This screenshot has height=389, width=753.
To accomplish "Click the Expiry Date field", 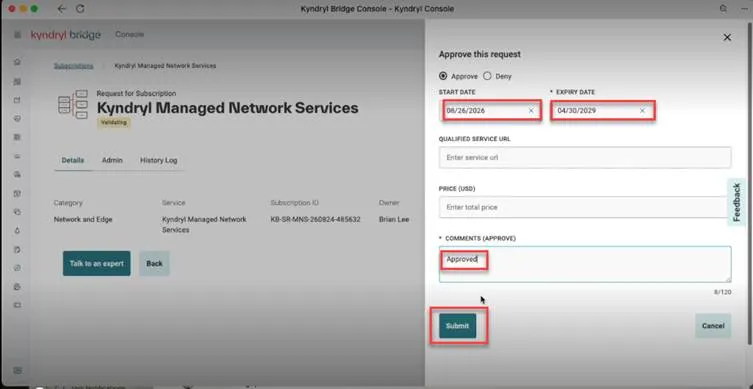I will click(x=603, y=110).
